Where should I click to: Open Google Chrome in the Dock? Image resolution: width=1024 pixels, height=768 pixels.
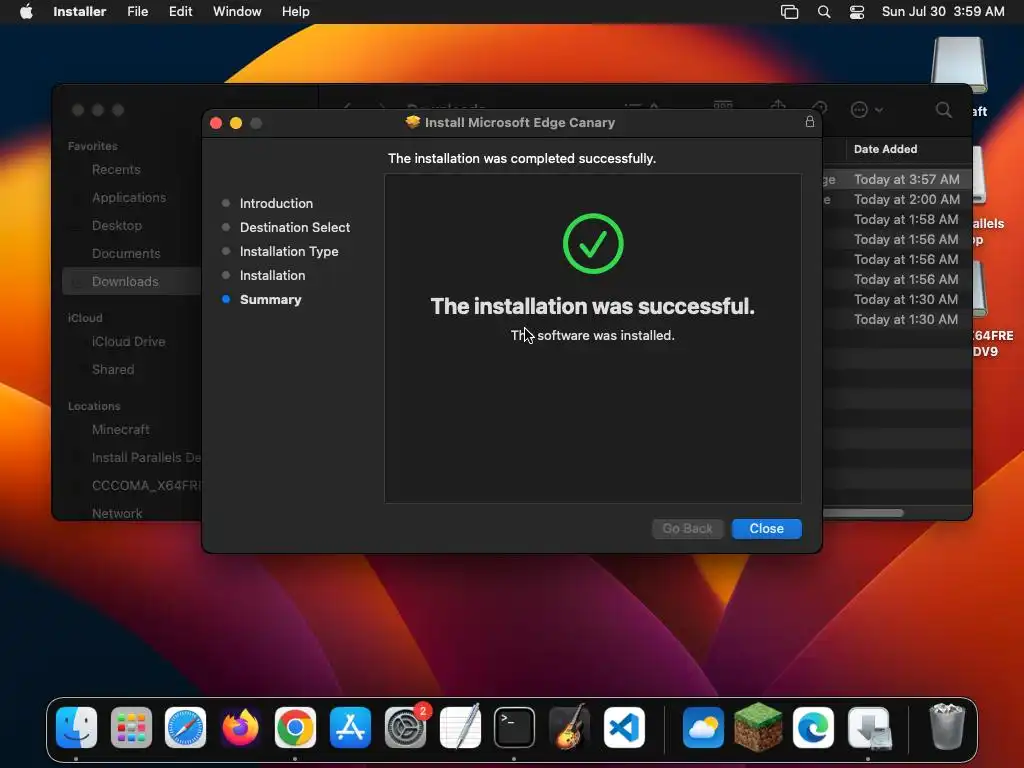(x=295, y=727)
